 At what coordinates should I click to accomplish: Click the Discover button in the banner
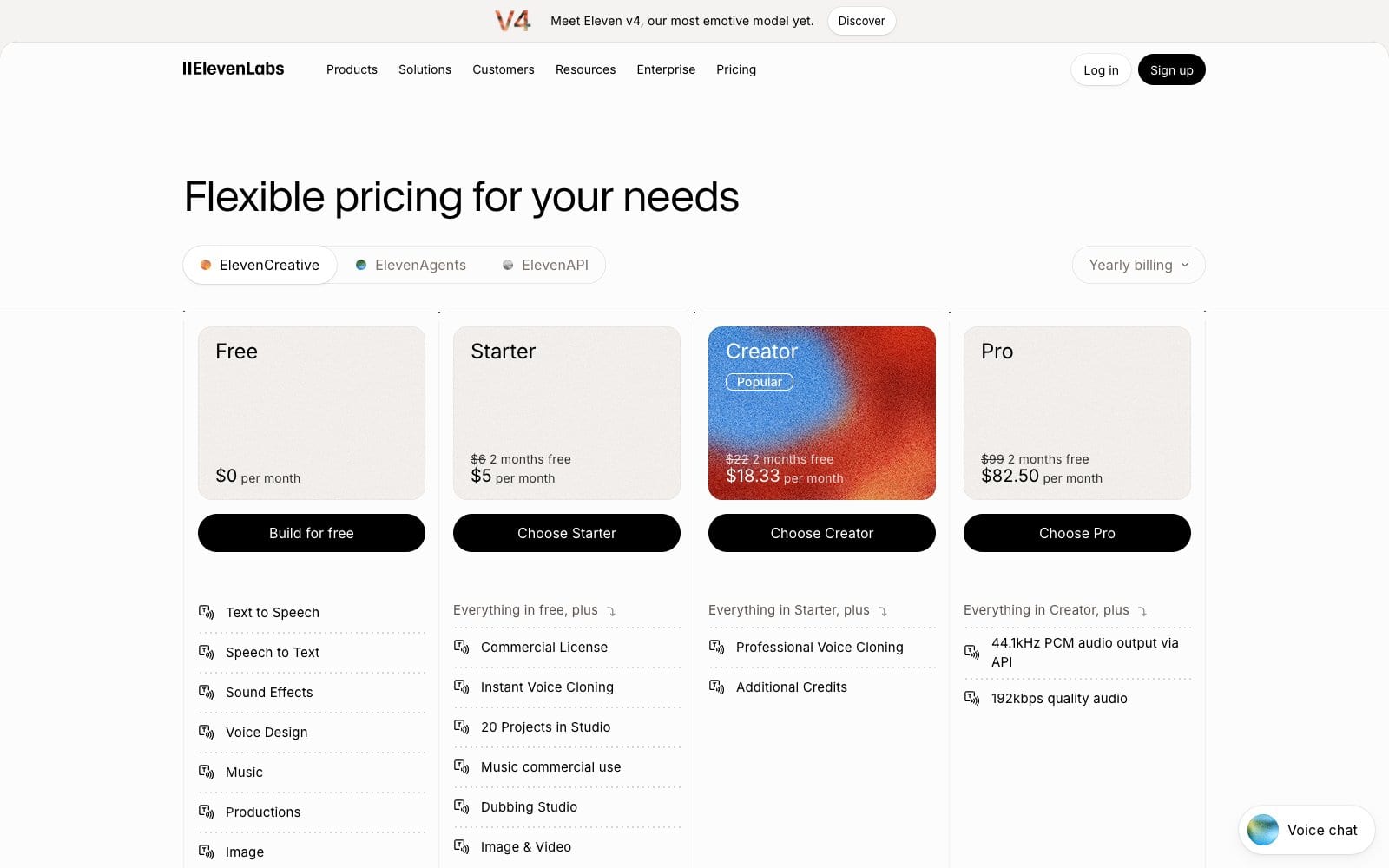point(861,21)
